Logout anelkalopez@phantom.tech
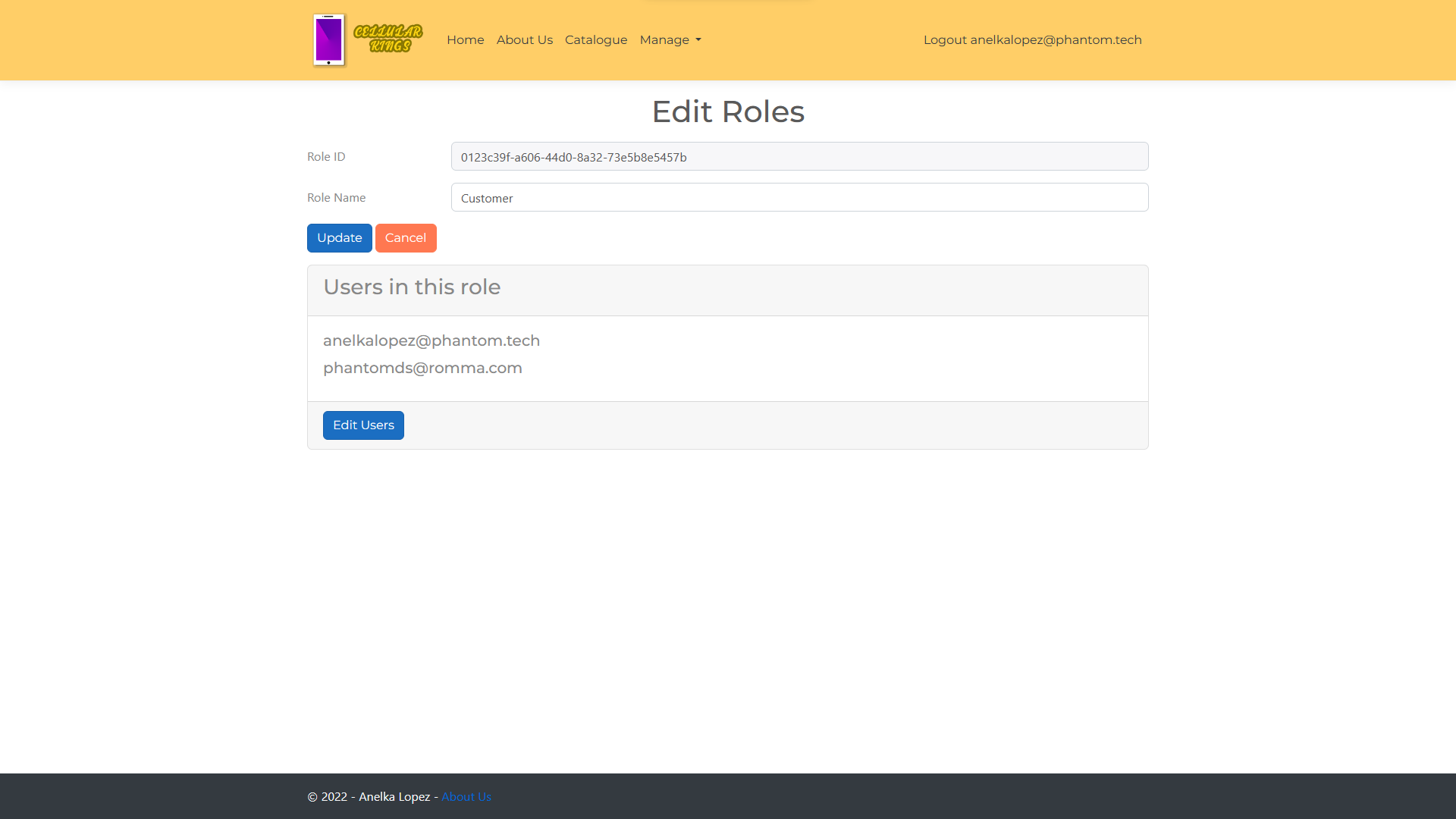The width and height of the screenshot is (1456, 819). point(1032,40)
